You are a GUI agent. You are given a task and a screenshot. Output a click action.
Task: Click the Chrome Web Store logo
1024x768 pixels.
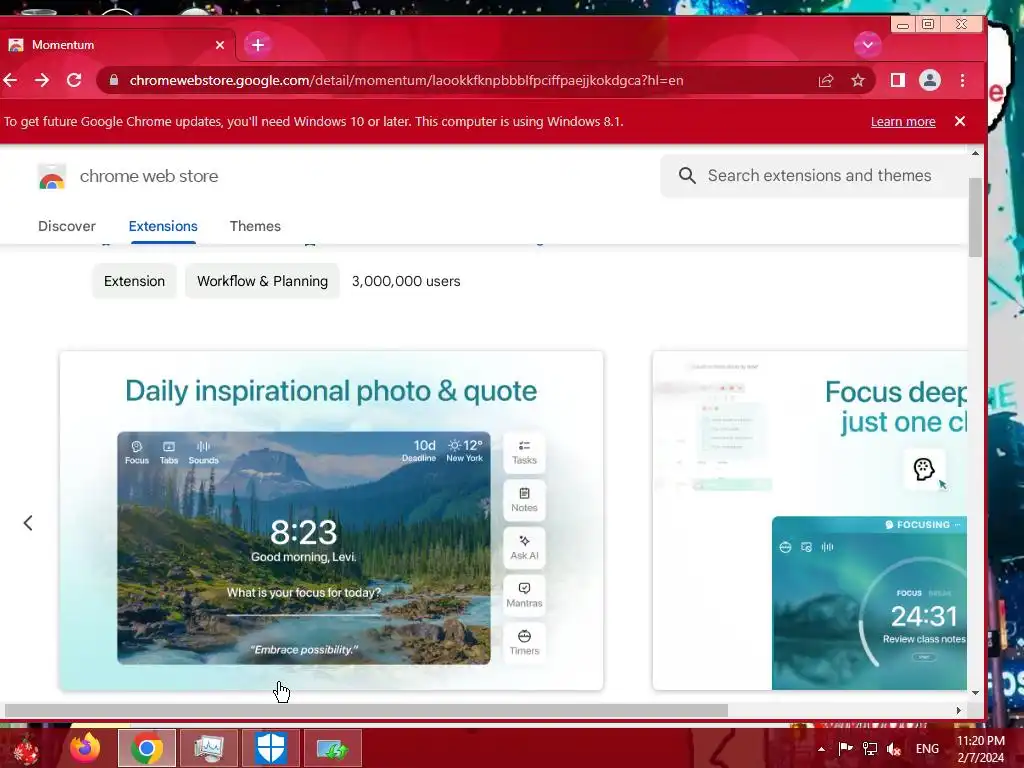coord(52,176)
